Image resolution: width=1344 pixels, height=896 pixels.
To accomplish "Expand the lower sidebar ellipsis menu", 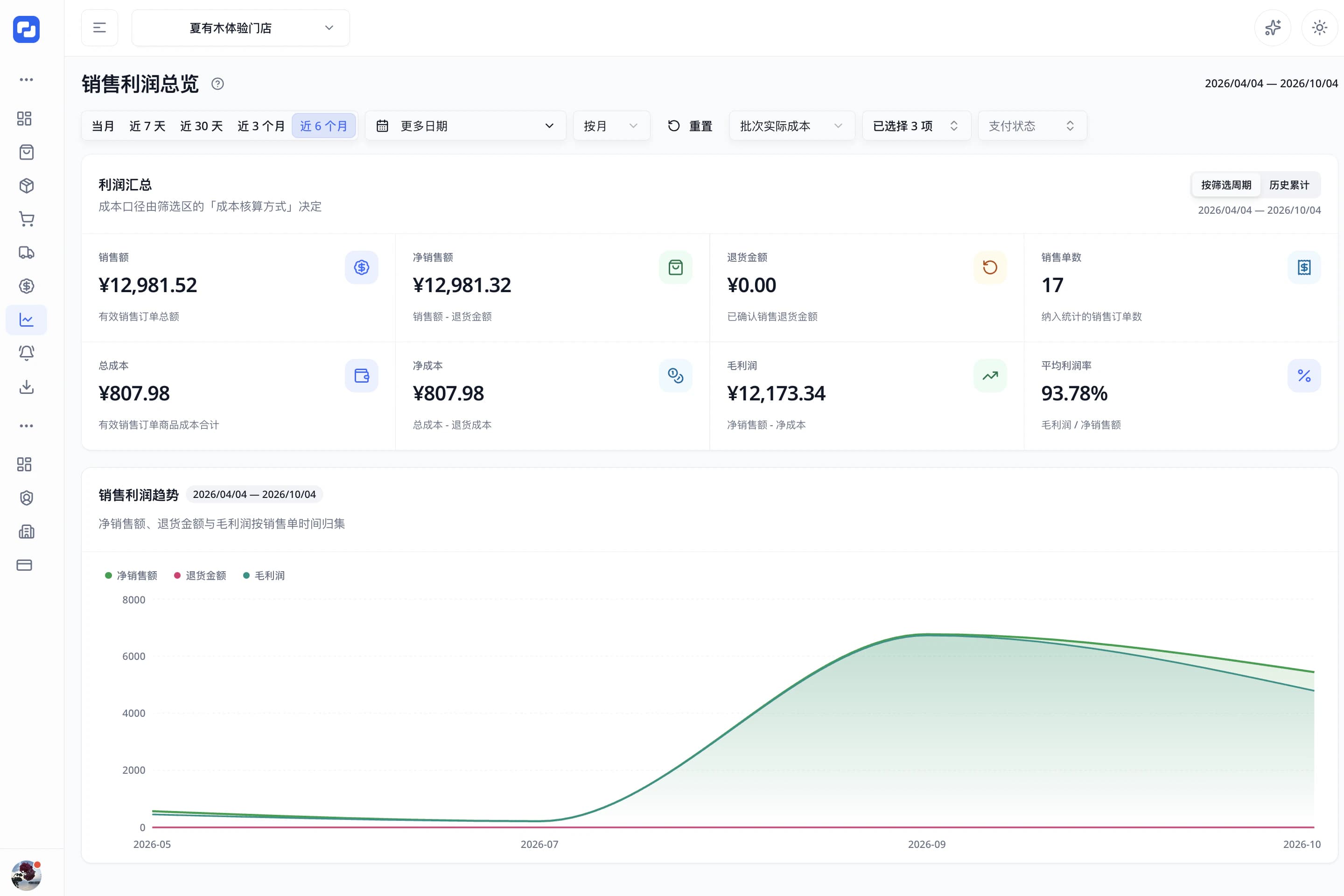I will (26, 426).
